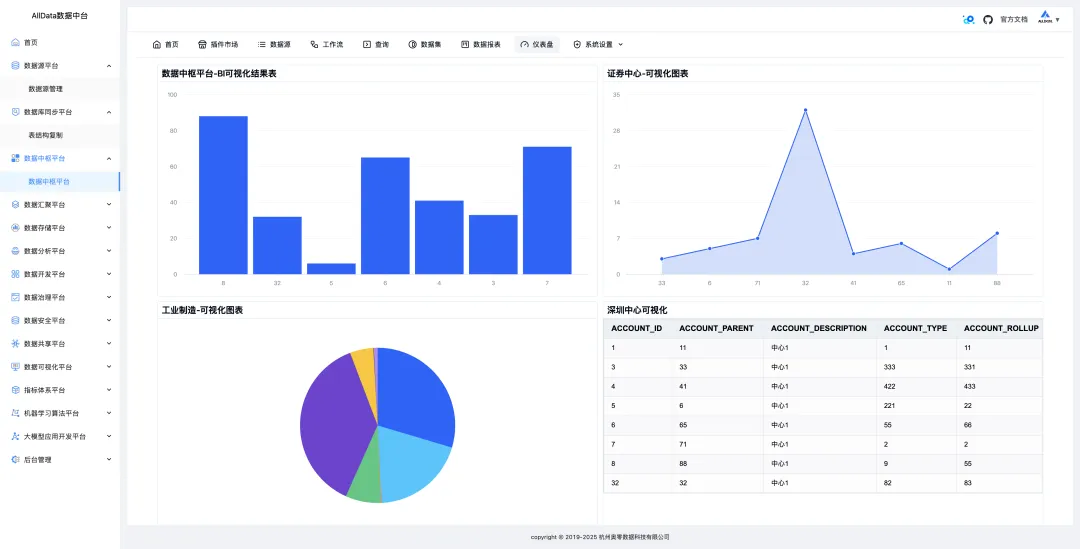Open the 系统设置 dropdown arrow
Image resolution: width=1080 pixels, height=549 pixels.
coord(621,44)
